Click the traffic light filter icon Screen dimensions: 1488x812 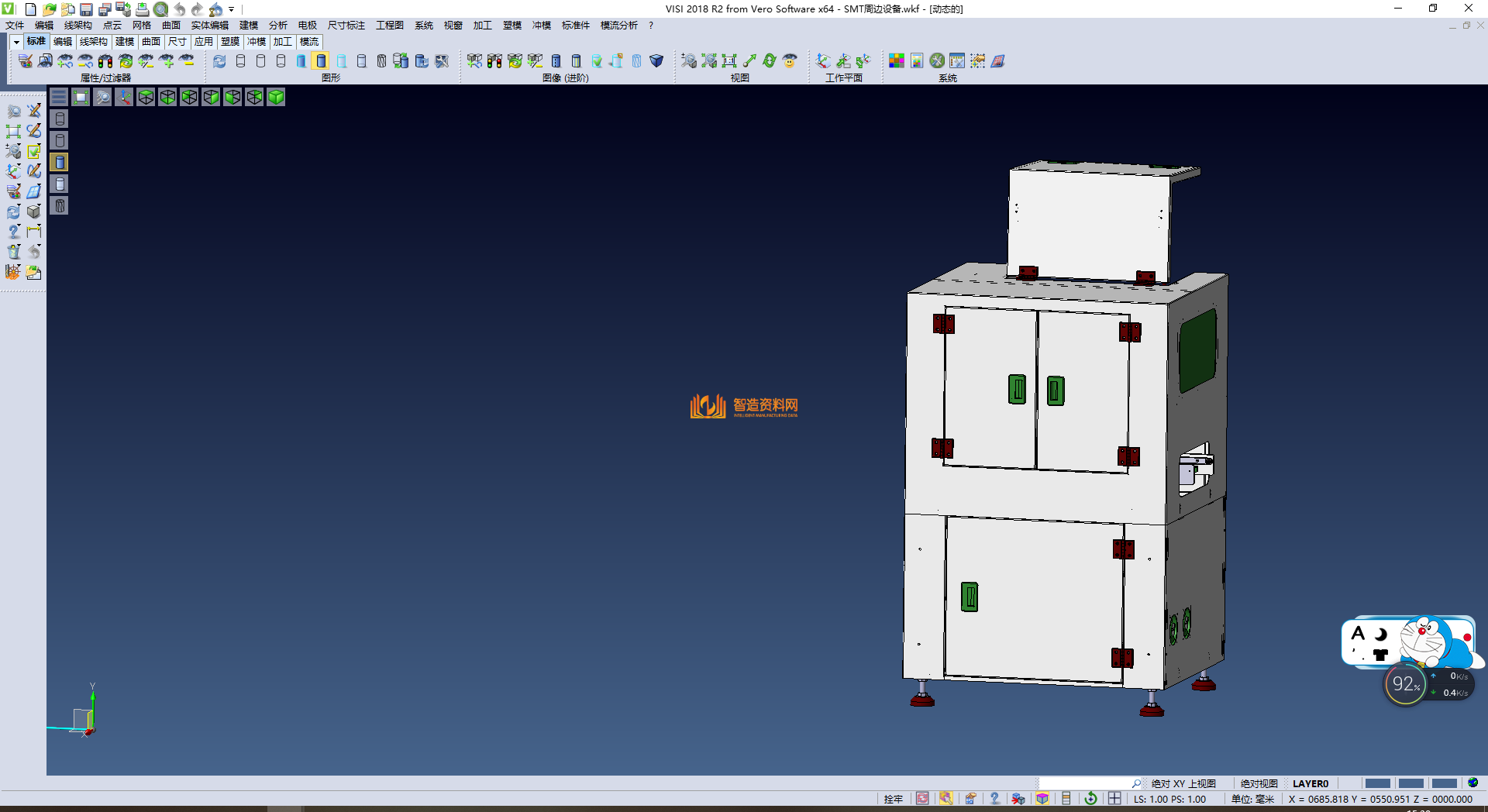[105, 61]
